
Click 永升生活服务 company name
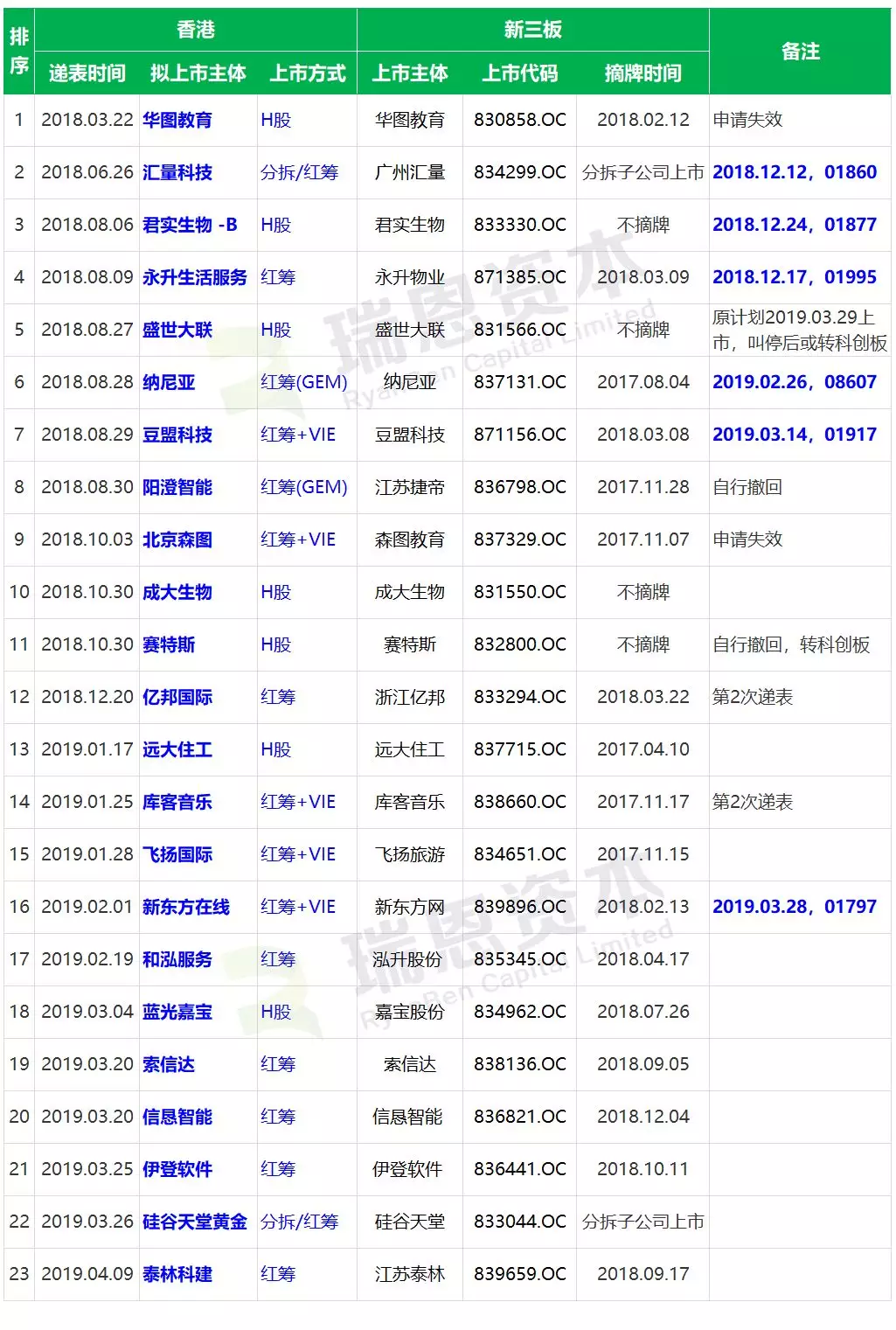pos(195,277)
